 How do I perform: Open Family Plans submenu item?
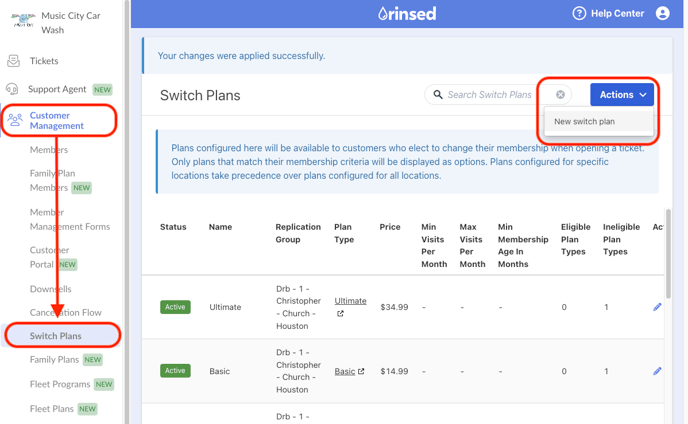tap(54, 359)
